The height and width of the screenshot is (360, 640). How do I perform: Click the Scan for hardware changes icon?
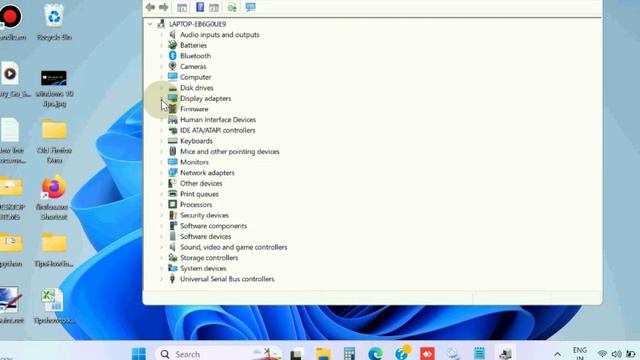[x=232, y=7]
